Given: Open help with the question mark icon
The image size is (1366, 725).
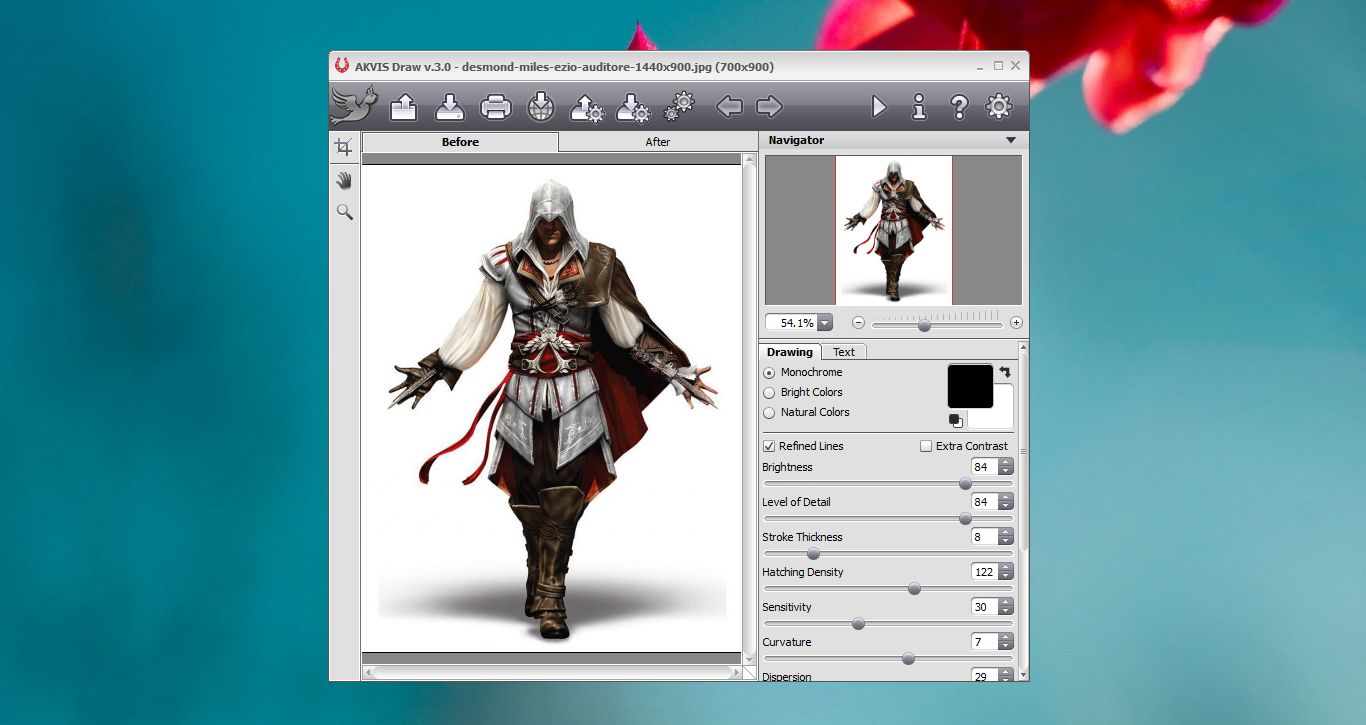Looking at the screenshot, I should tap(958, 106).
